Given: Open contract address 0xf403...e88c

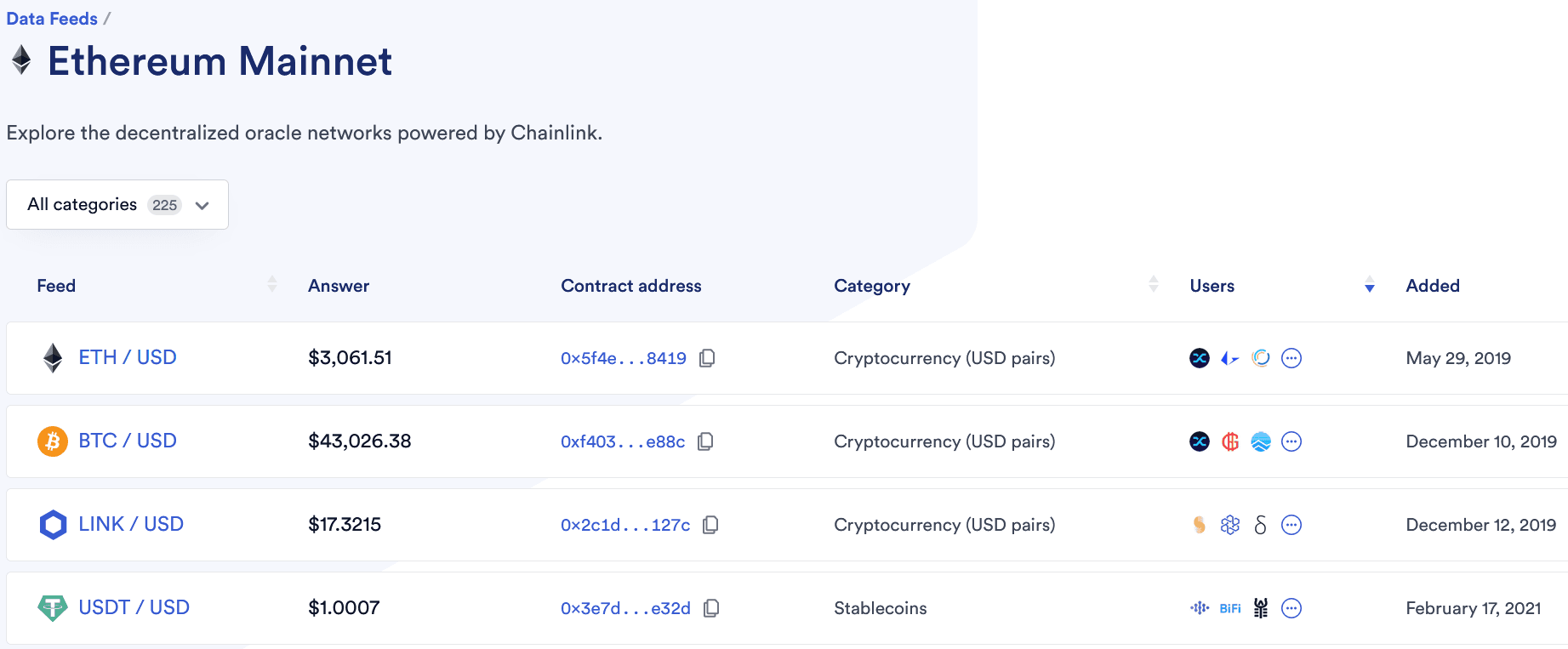Looking at the screenshot, I should pyautogui.click(x=623, y=441).
